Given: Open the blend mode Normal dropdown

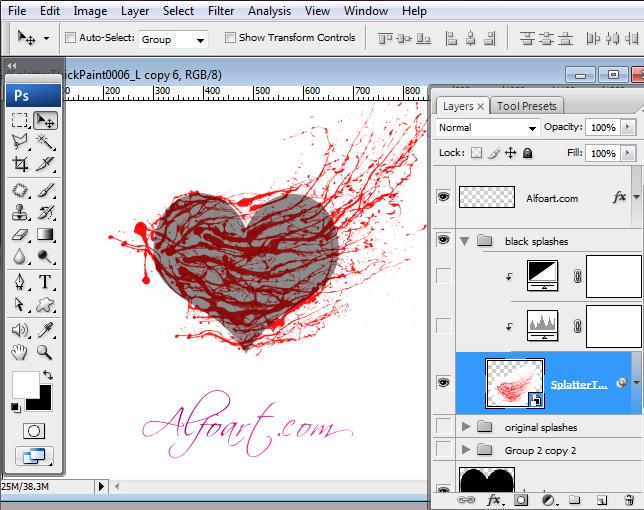Looking at the screenshot, I should [488, 128].
